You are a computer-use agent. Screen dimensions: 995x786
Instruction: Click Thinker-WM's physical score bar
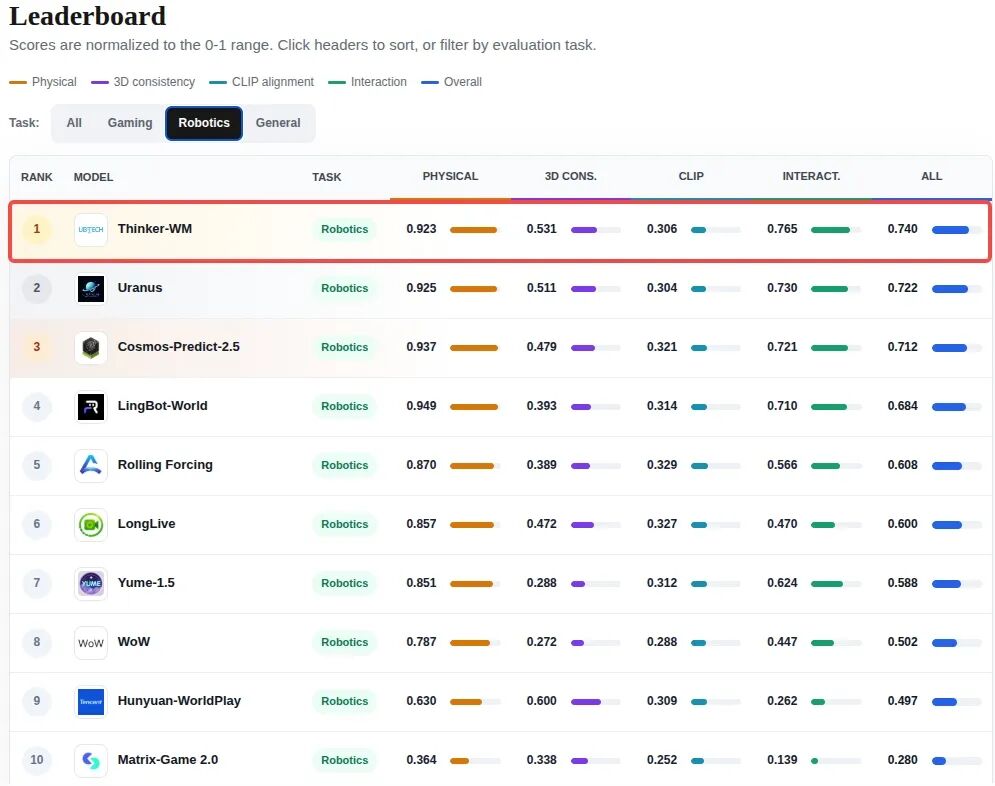[x=475, y=230]
